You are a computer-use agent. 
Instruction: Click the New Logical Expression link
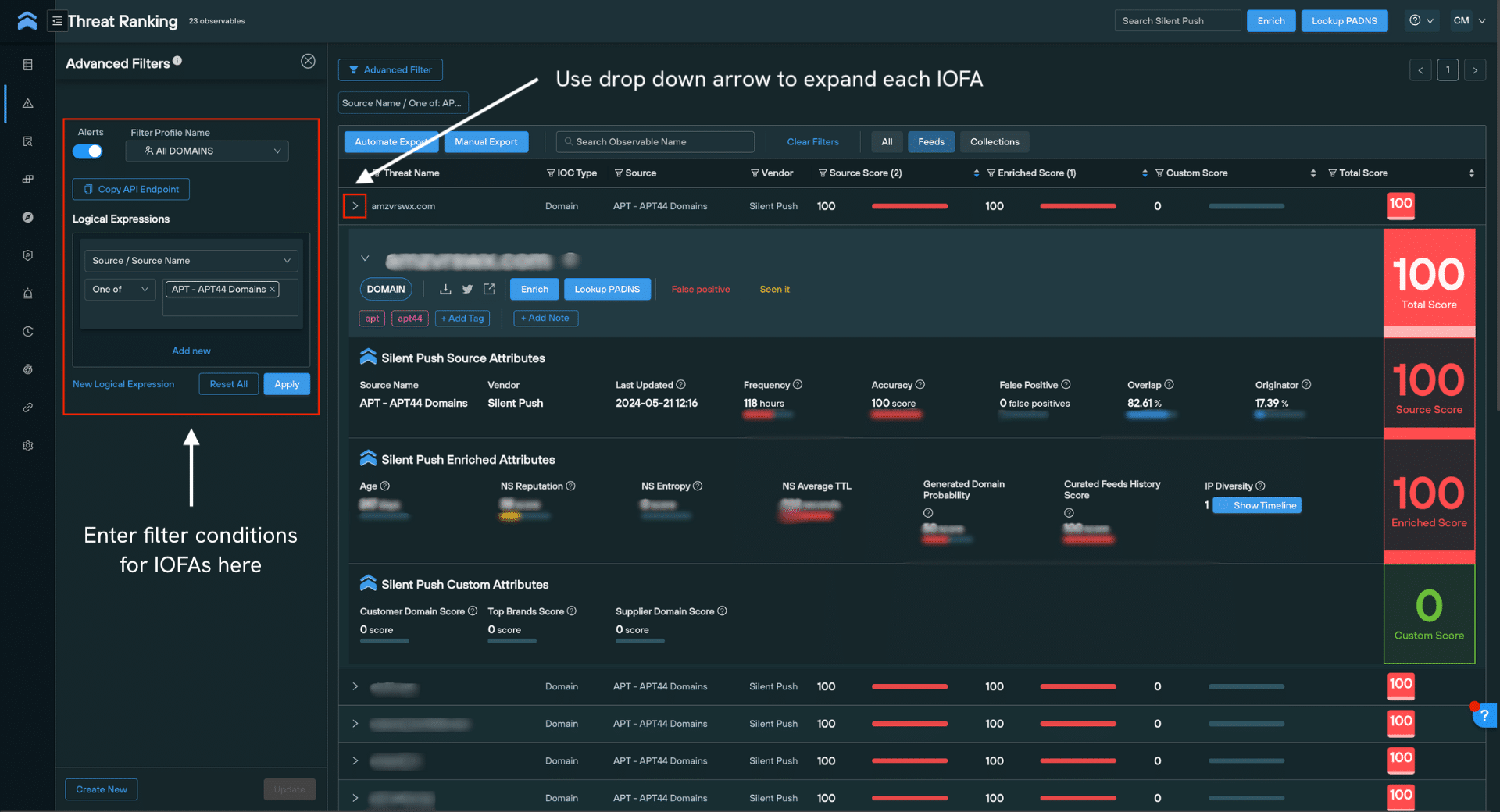coord(123,384)
